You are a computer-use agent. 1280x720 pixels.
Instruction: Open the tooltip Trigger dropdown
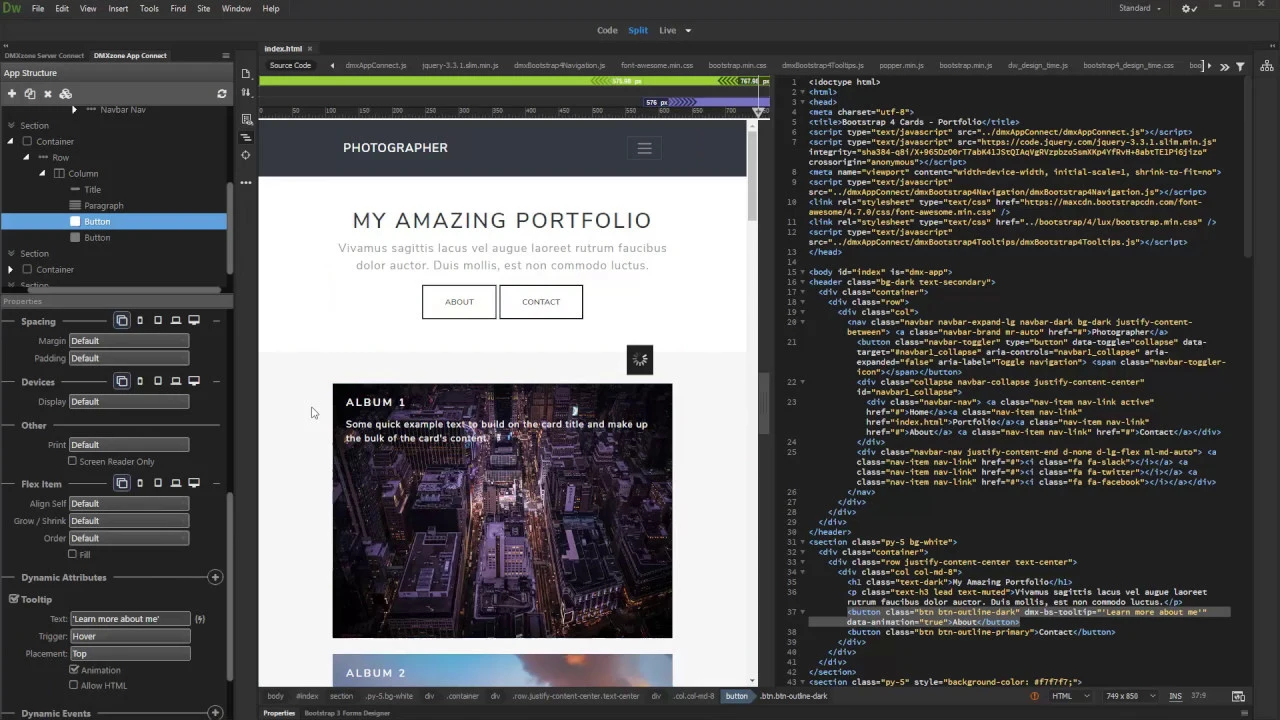click(x=130, y=636)
